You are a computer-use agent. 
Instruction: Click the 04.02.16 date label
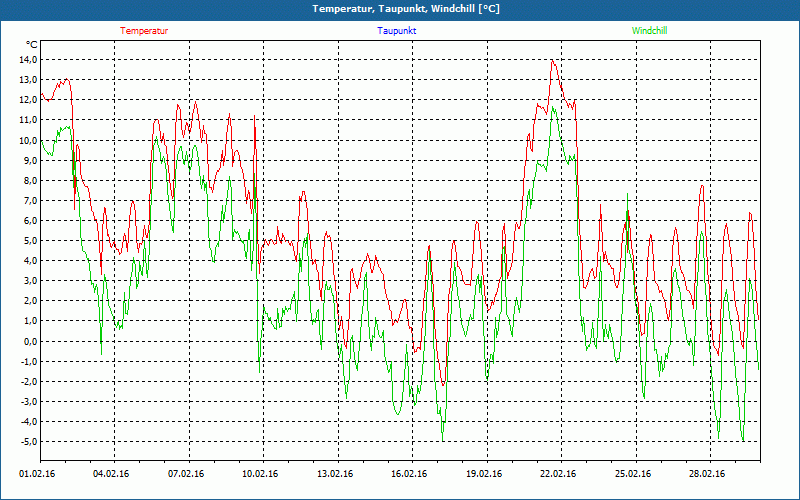click(111, 474)
